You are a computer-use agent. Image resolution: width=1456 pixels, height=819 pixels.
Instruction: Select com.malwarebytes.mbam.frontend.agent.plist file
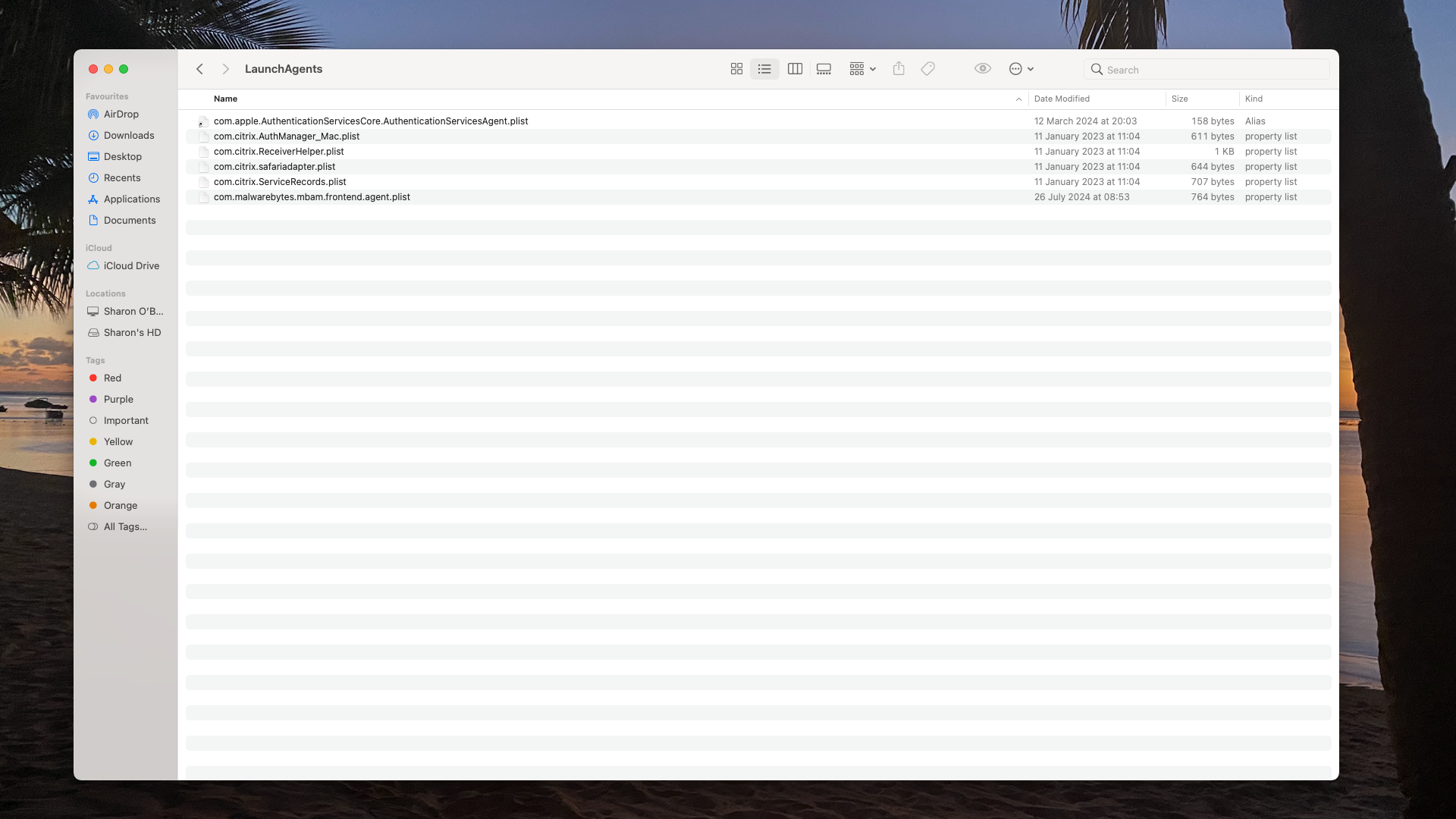312,197
